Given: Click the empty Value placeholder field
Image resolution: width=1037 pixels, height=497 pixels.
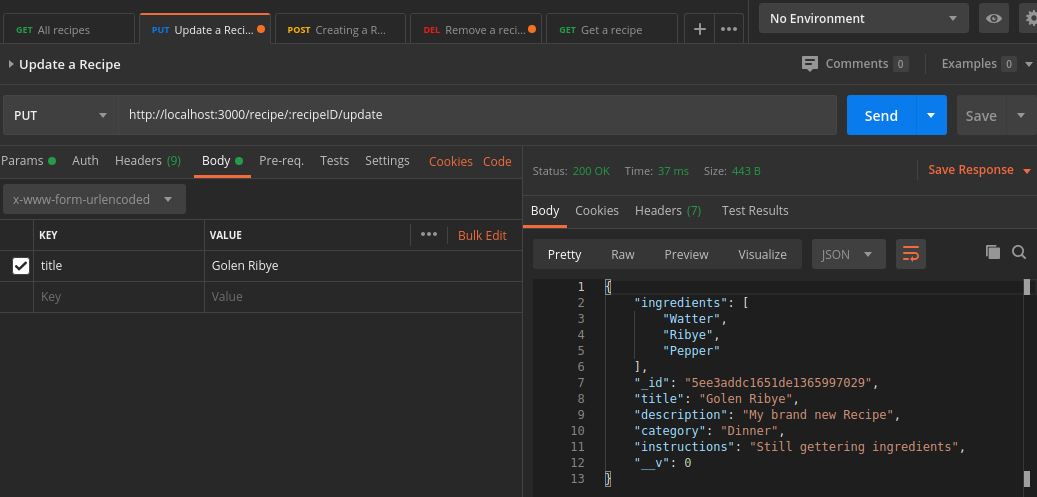Looking at the screenshot, I should point(362,296).
